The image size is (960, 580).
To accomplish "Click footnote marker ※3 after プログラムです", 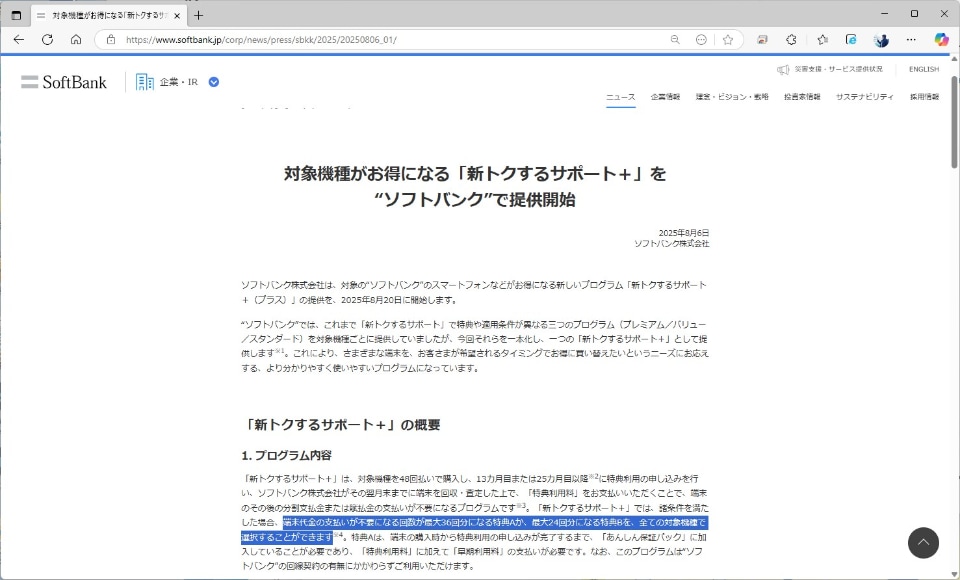I will pyautogui.click(x=521, y=506).
